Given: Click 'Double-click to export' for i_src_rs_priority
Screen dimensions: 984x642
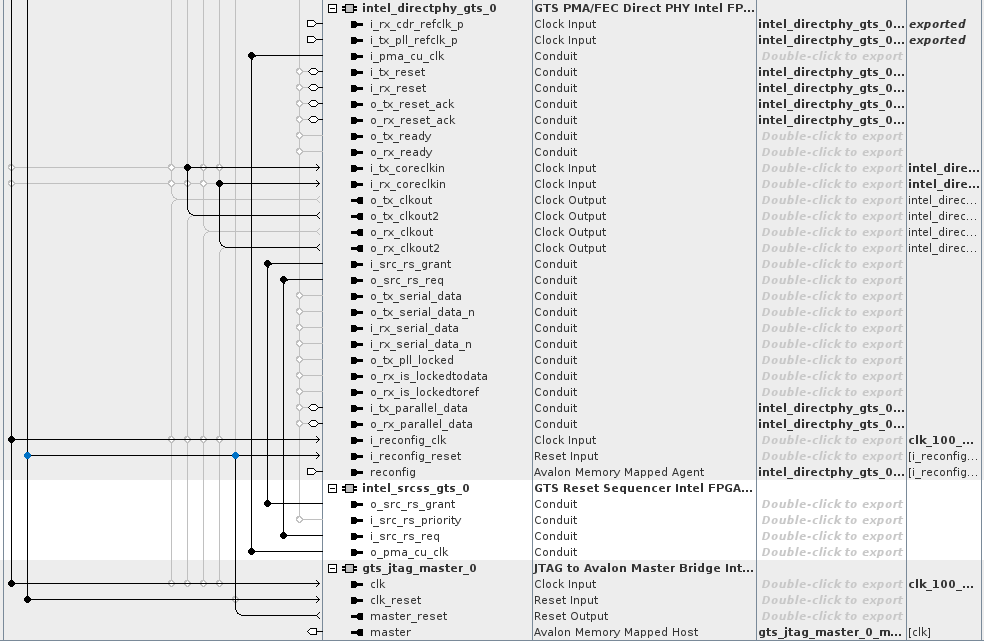Looking at the screenshot, I should click(x=832, y=520).
